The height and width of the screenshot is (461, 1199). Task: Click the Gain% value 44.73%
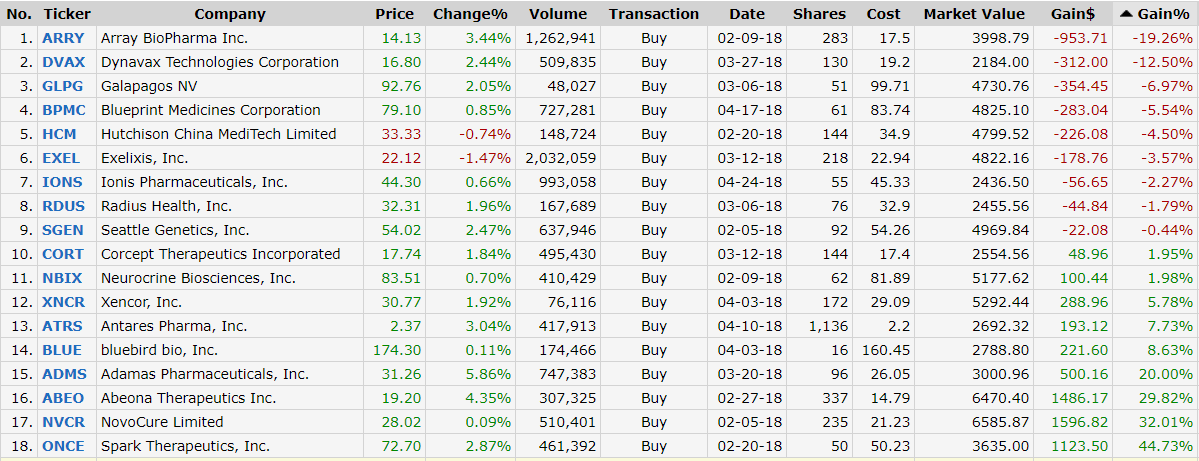pyautogui.click(x=1164, y=446)
